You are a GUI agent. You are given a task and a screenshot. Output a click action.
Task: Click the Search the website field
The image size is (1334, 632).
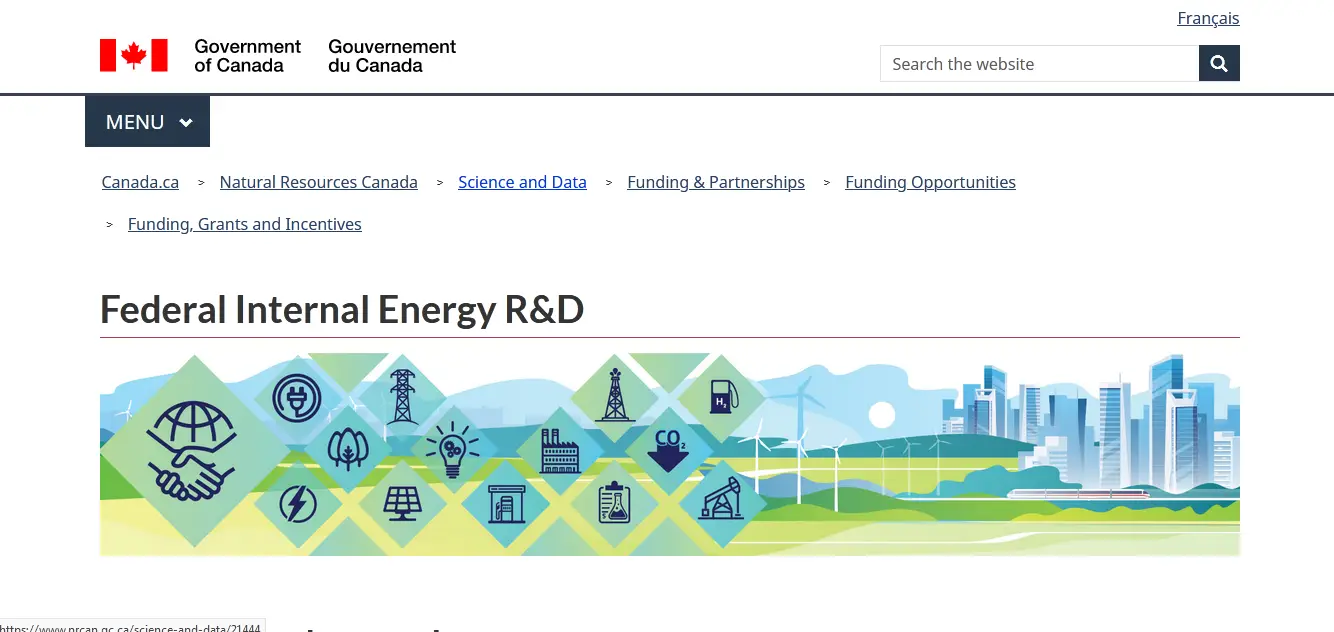[1038, 64]
